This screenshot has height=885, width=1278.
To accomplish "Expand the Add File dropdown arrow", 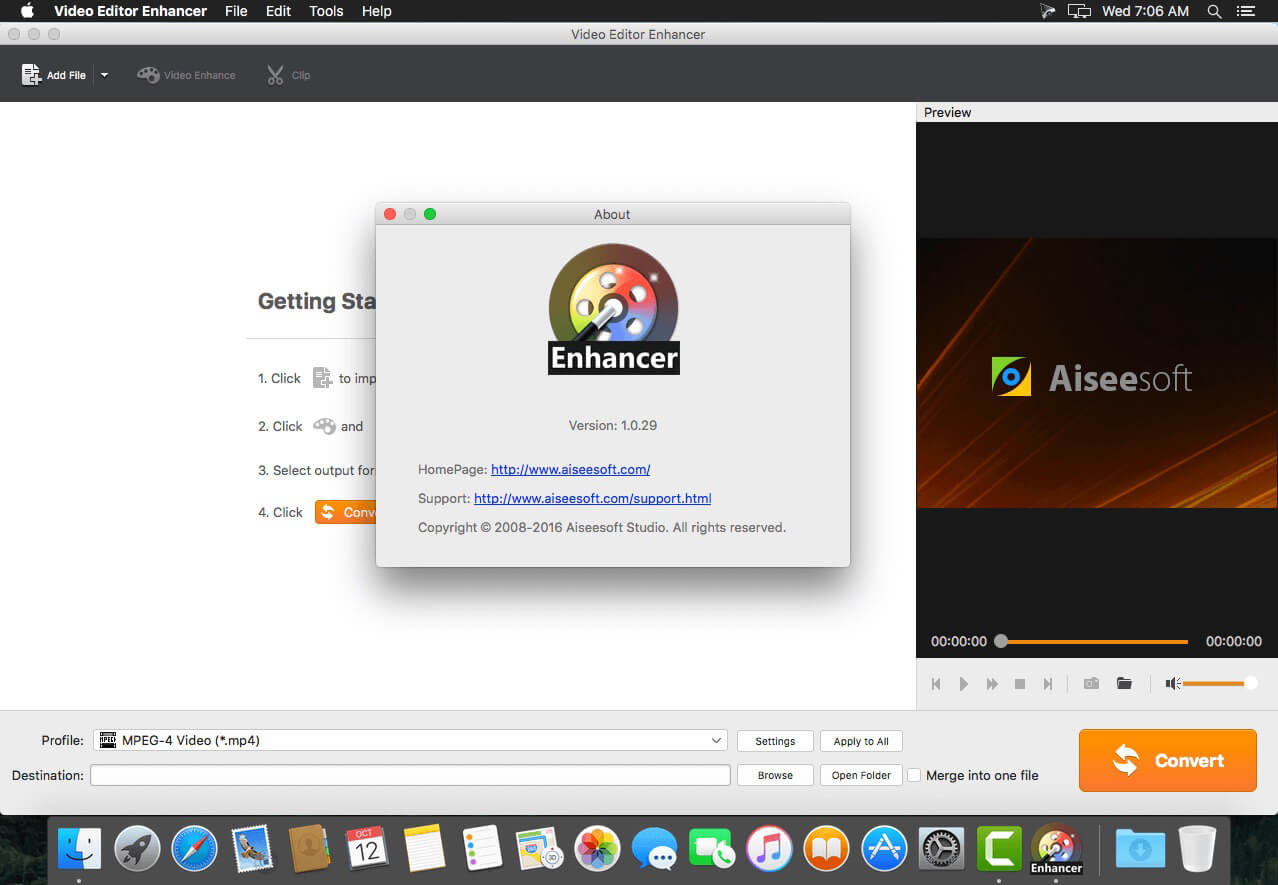I will [x=104, y=75].
